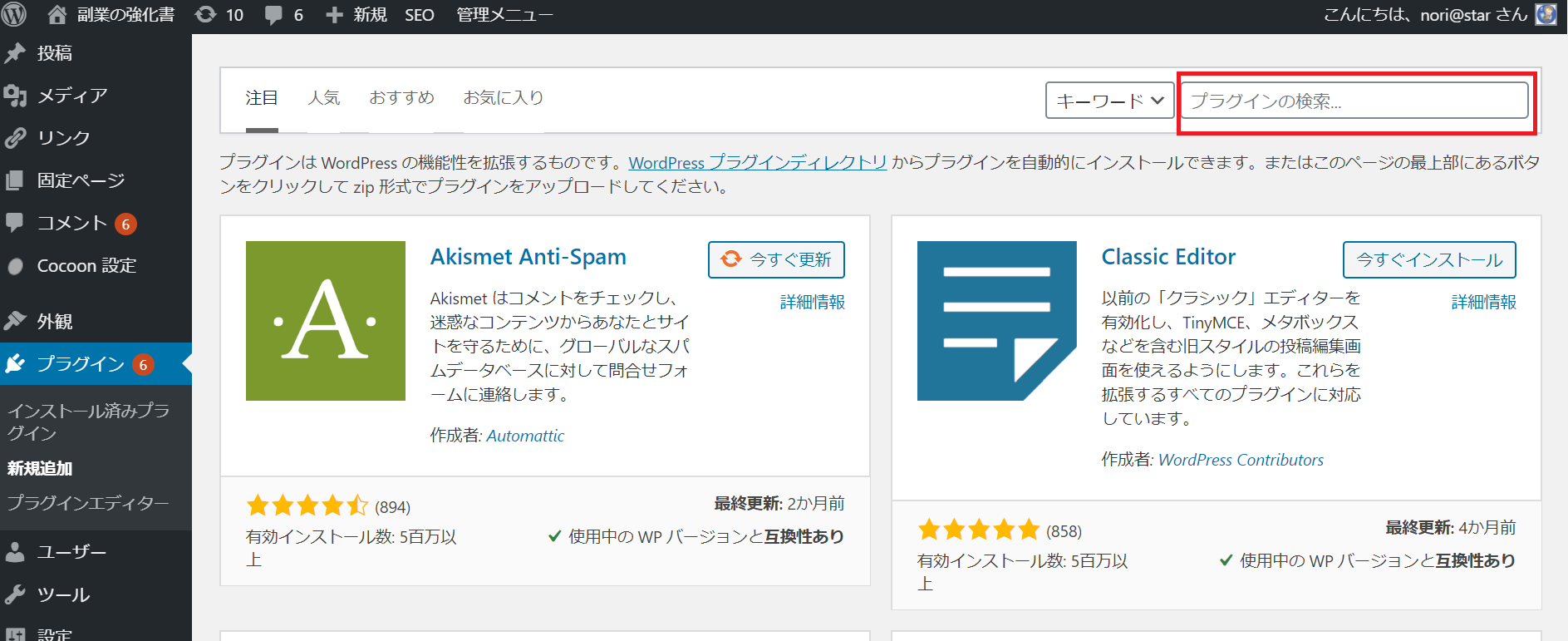This screenshot has width=1568, height=641.
Task: Open the SEO menu in admin bar
Action: [420, 15]
